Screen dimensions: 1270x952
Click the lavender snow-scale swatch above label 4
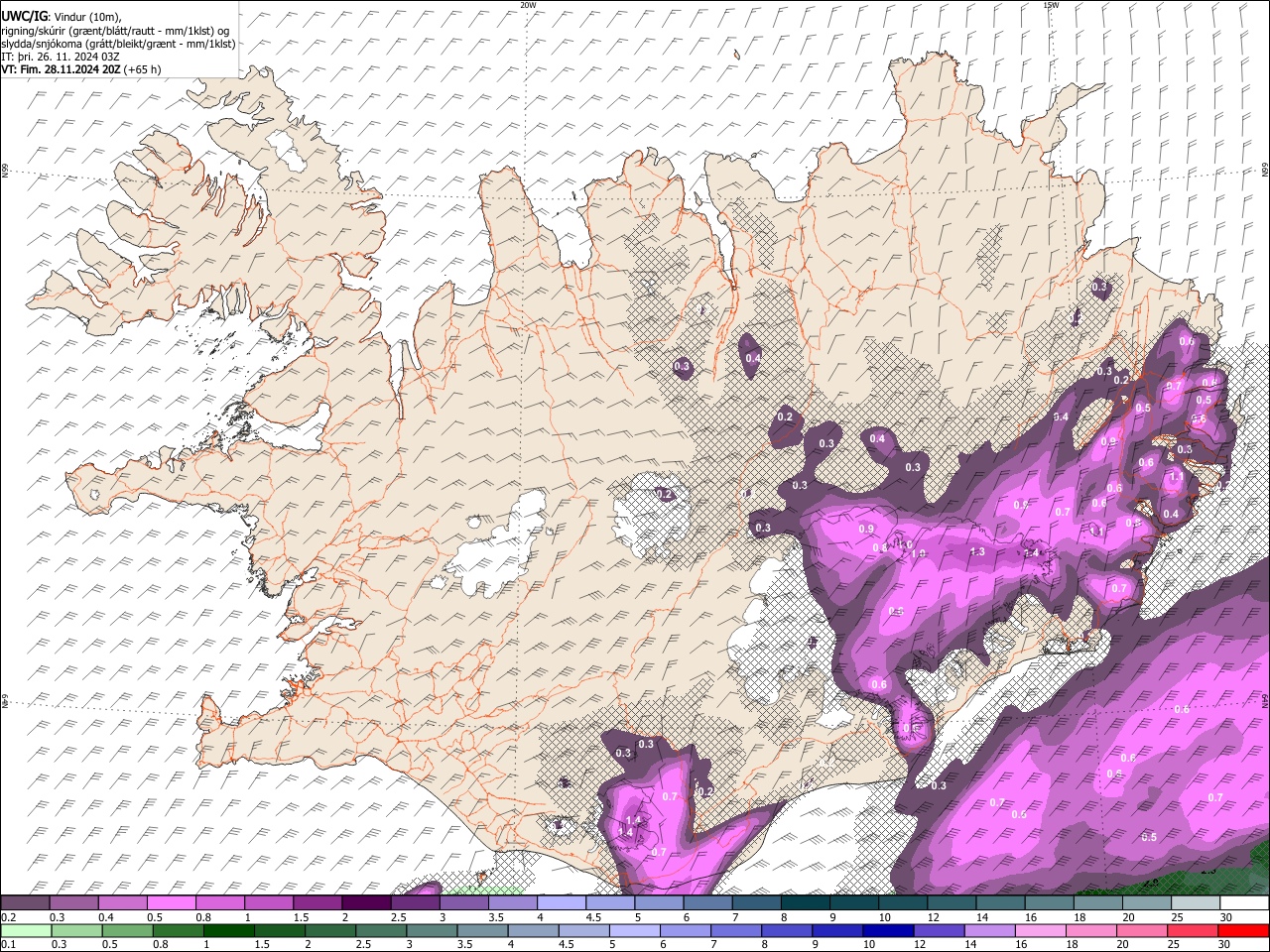click(561, 902)
